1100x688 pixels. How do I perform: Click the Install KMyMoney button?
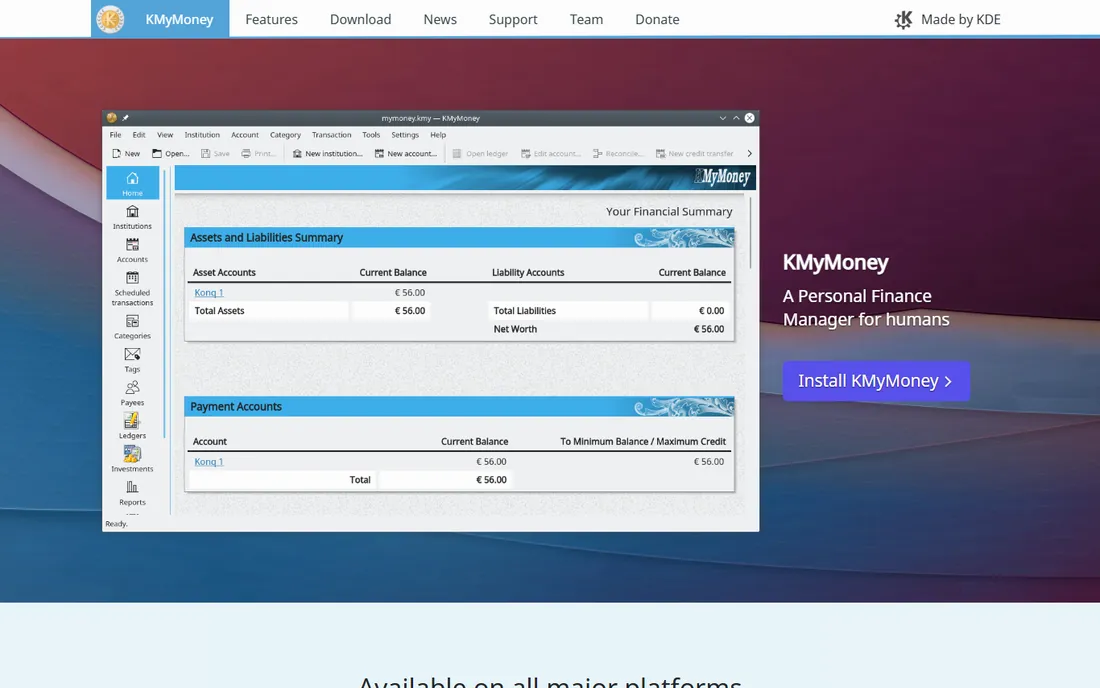pos(876,381)
